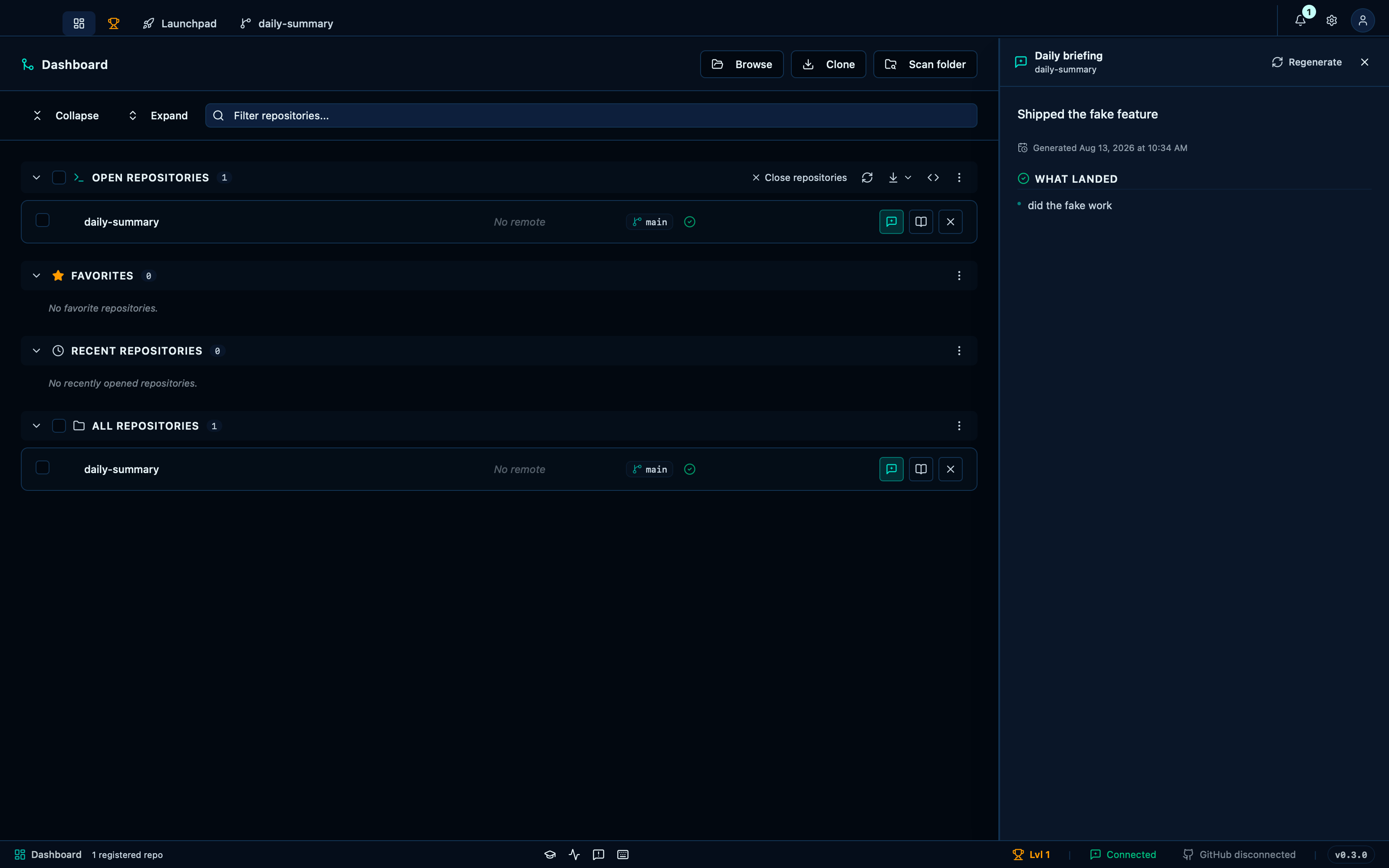Collapse the Open Repositories section chevron
1389x868 pixels.
point(36,178)
